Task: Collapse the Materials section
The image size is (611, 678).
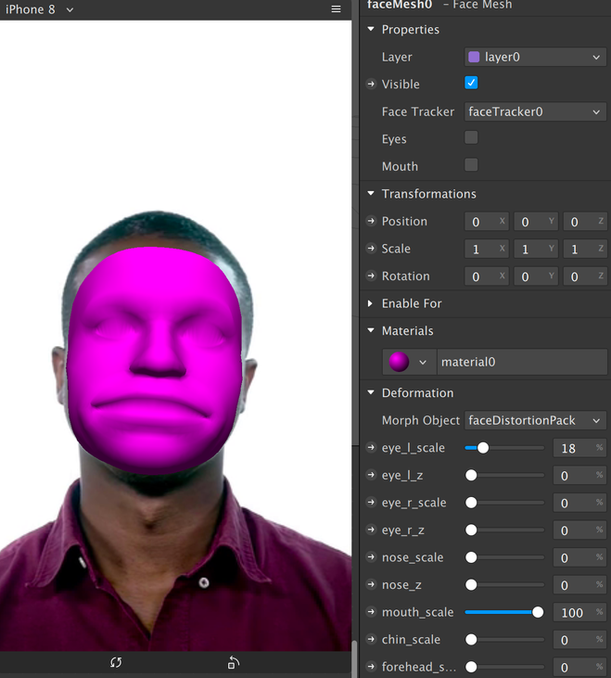Action: pyautogui.click(x=371, y=331)
